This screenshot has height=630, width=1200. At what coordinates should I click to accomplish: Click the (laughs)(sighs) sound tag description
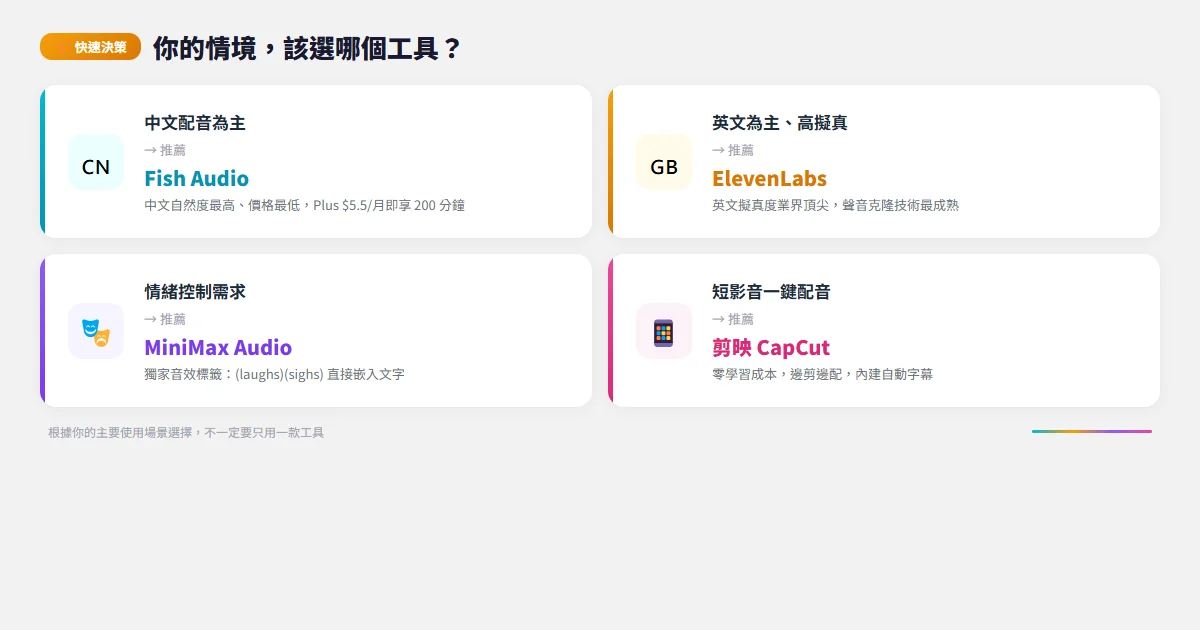[x=274, y=374]
